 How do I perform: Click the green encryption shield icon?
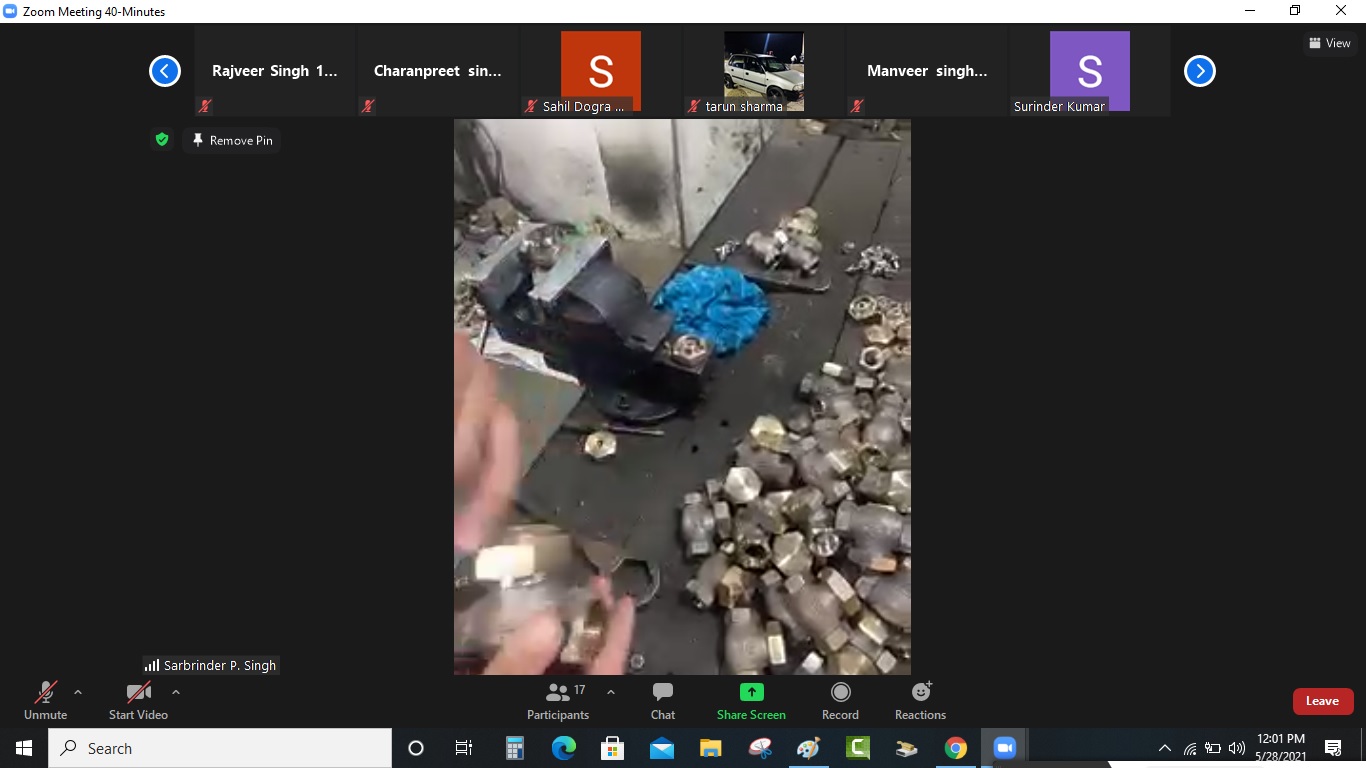click(x=162, y=140)
